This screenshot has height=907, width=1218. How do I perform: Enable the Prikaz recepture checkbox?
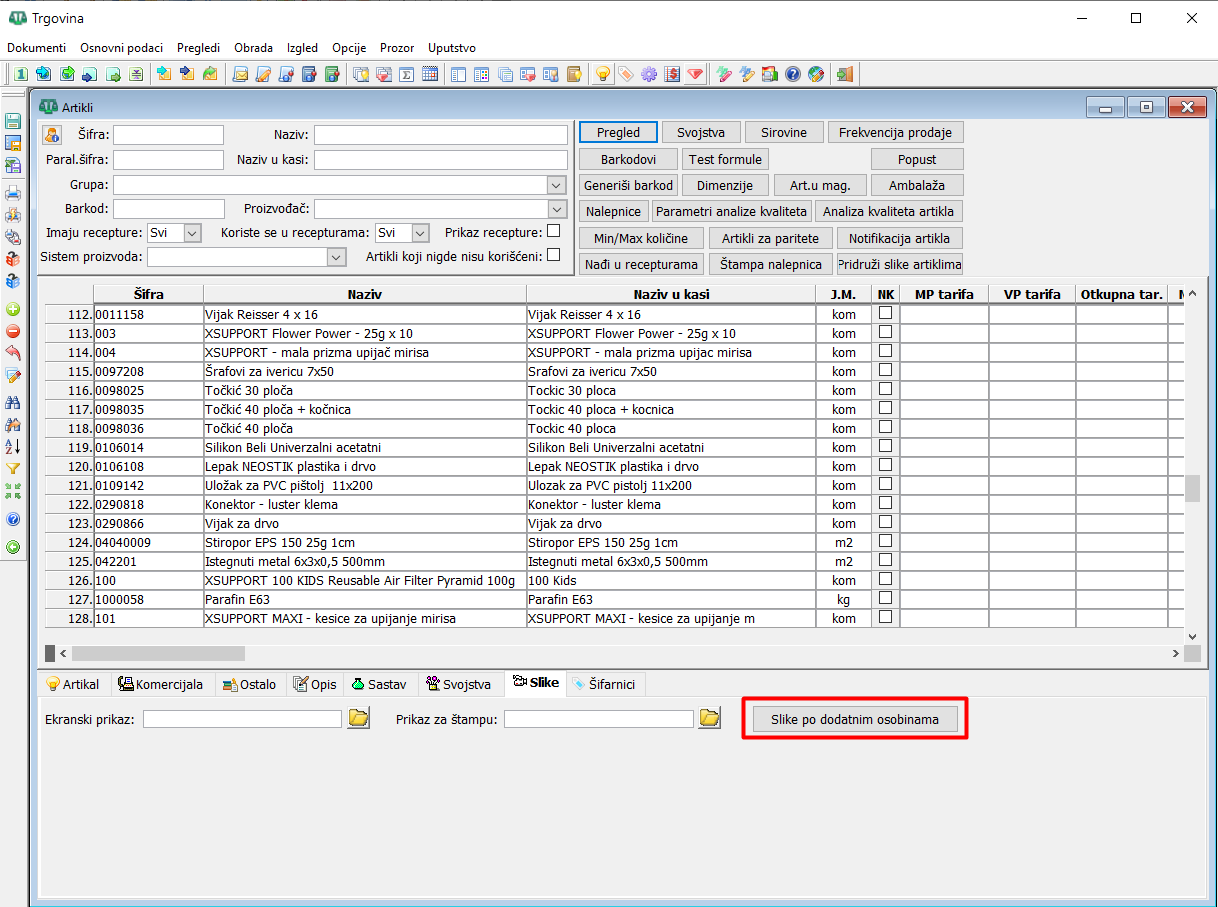point(553,232)
